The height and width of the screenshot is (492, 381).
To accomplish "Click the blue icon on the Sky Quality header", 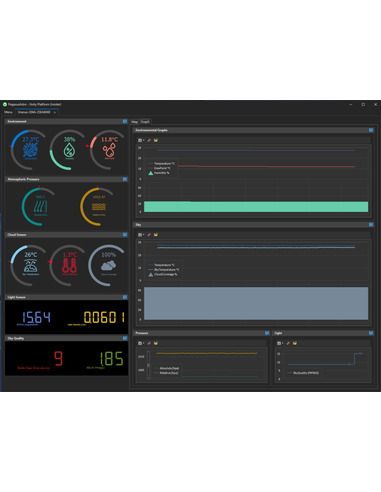I will pos(125,338).
